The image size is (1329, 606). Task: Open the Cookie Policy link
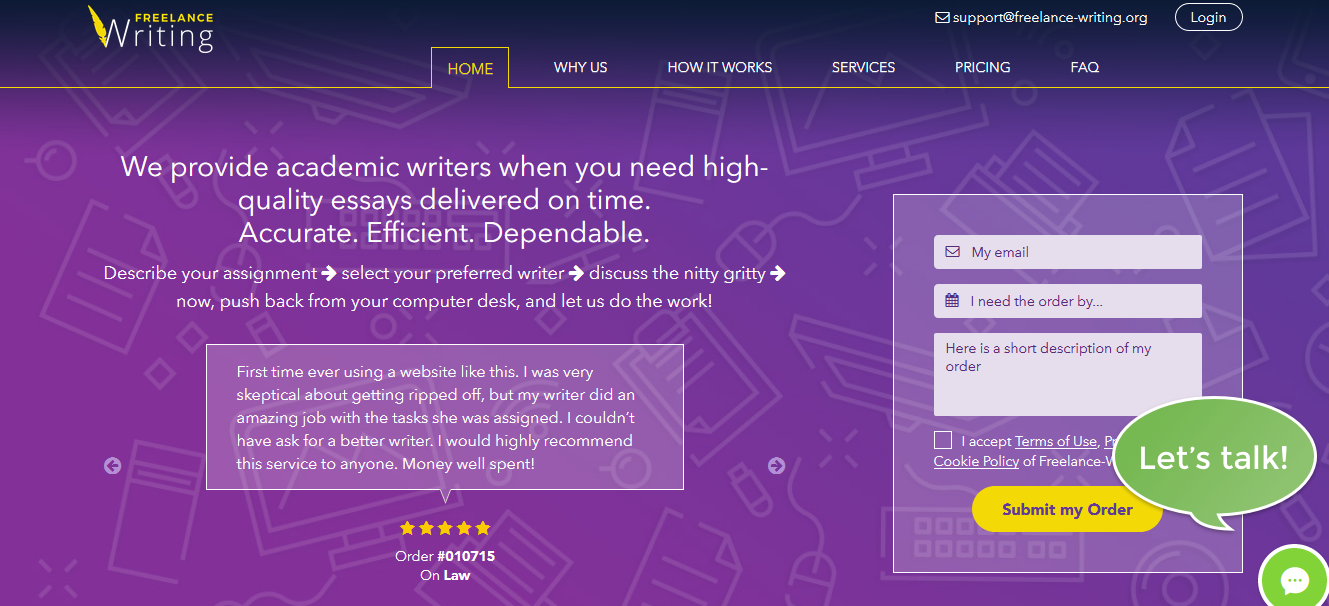tap(977, 461)
